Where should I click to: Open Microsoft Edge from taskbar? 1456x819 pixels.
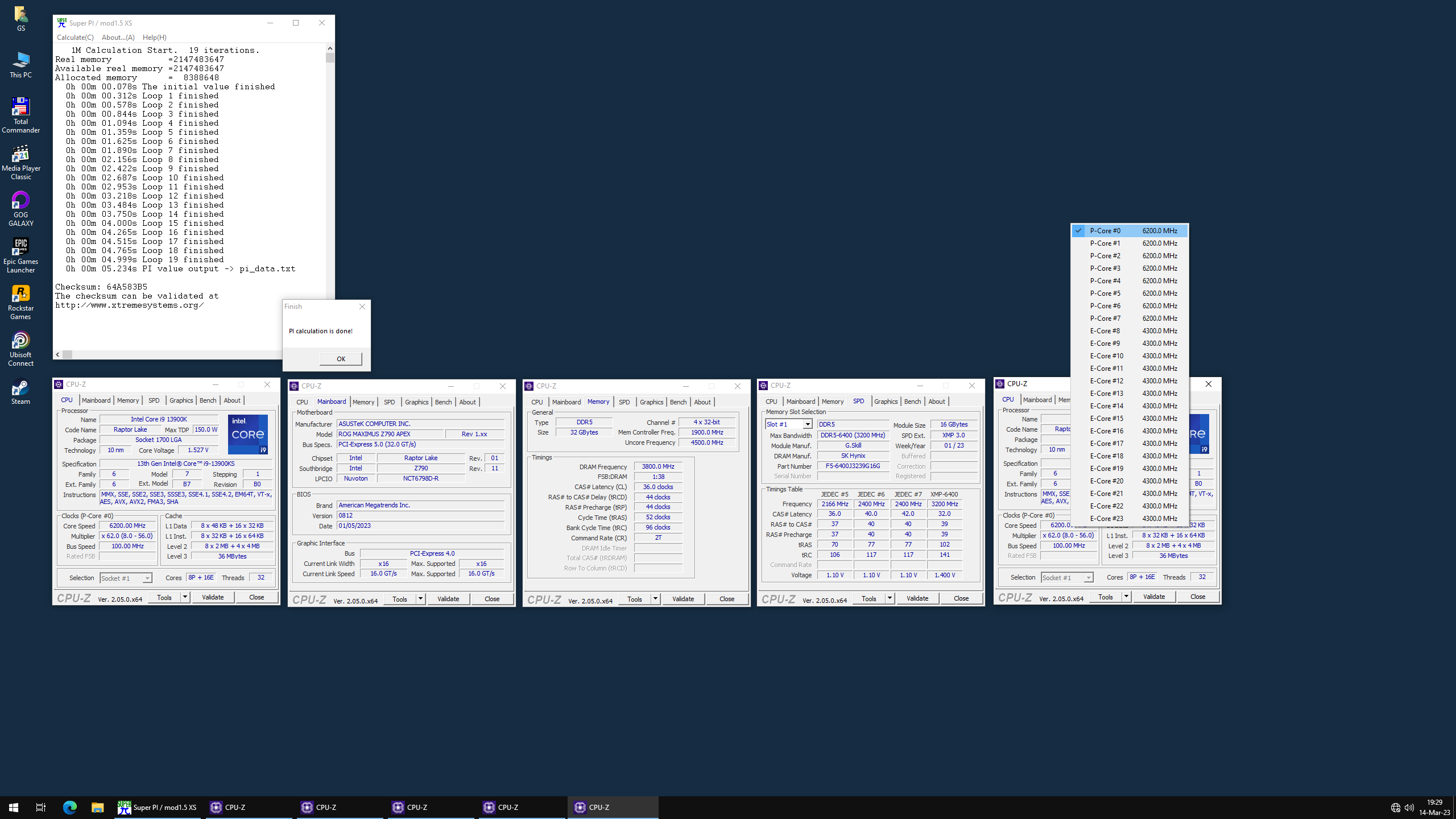70,807
